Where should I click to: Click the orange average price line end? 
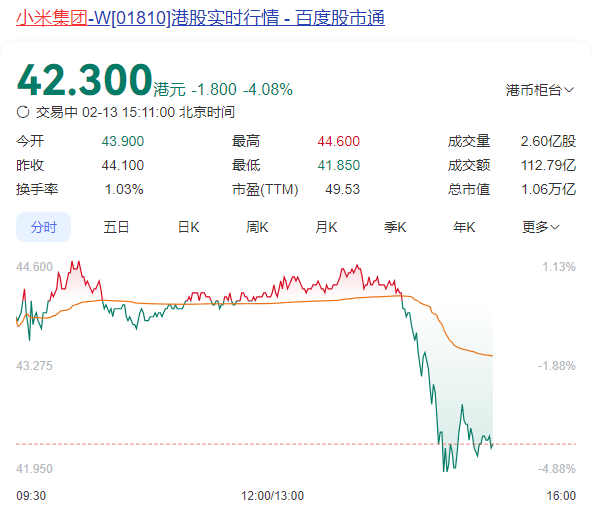(x=492, y=356)
